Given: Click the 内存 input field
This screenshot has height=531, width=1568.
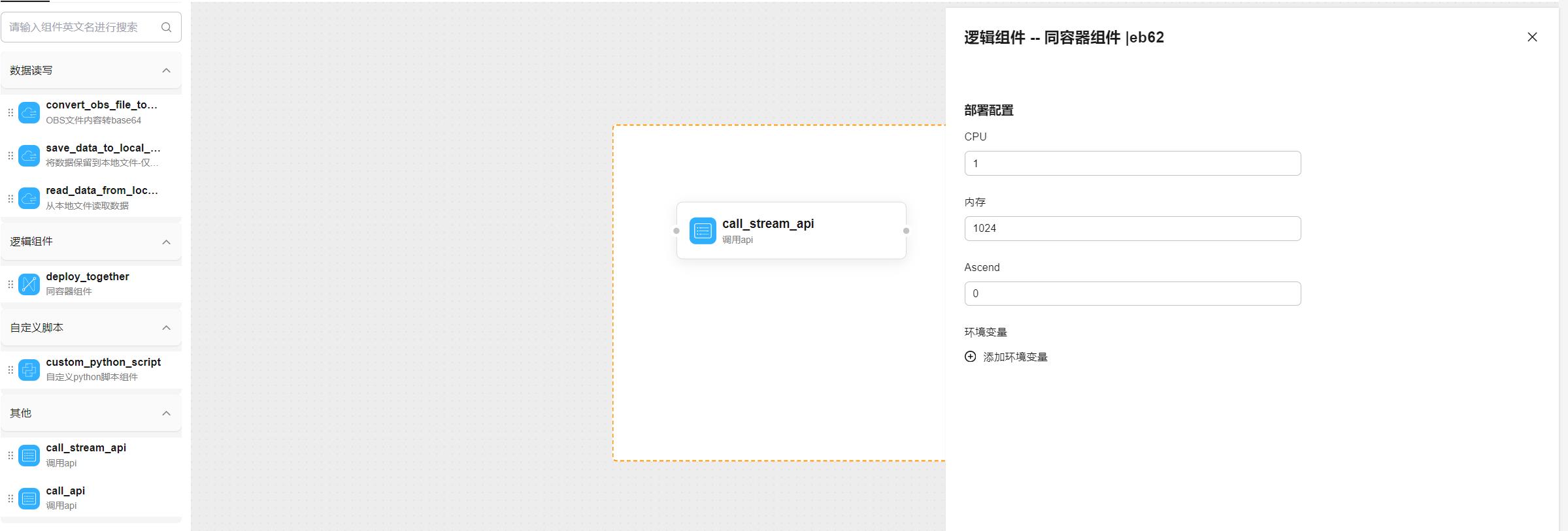Looking at the screenshot, I should 1132,229.
